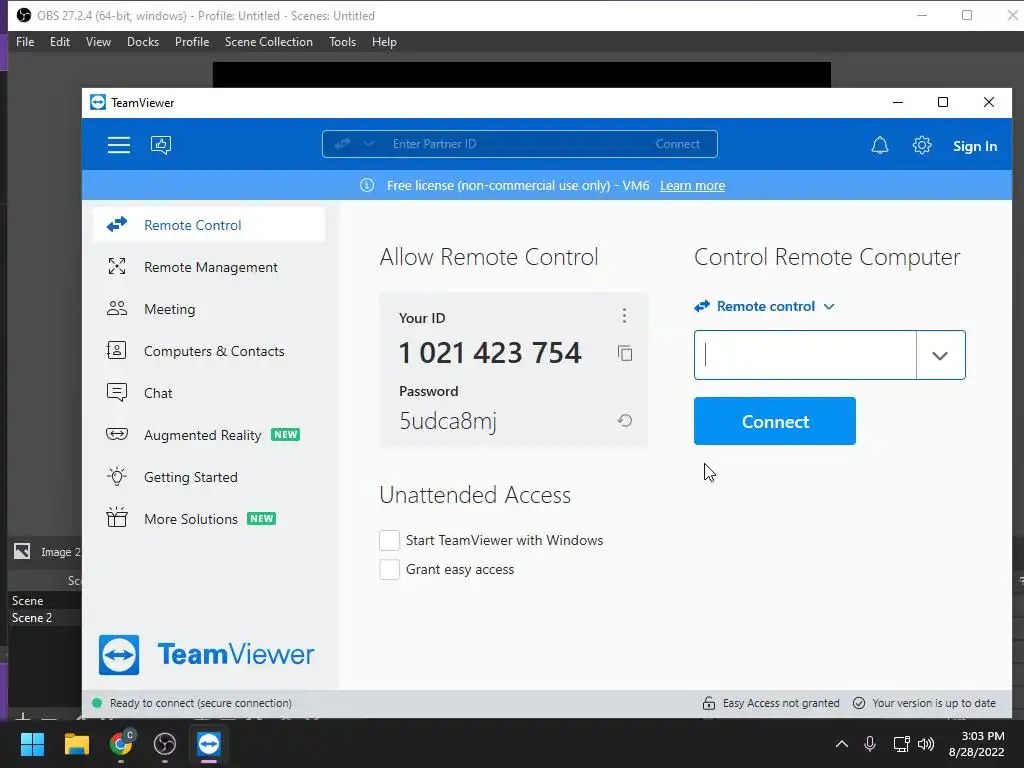
Task: Open the clock and date panel
Action: (x=976, y=744)
